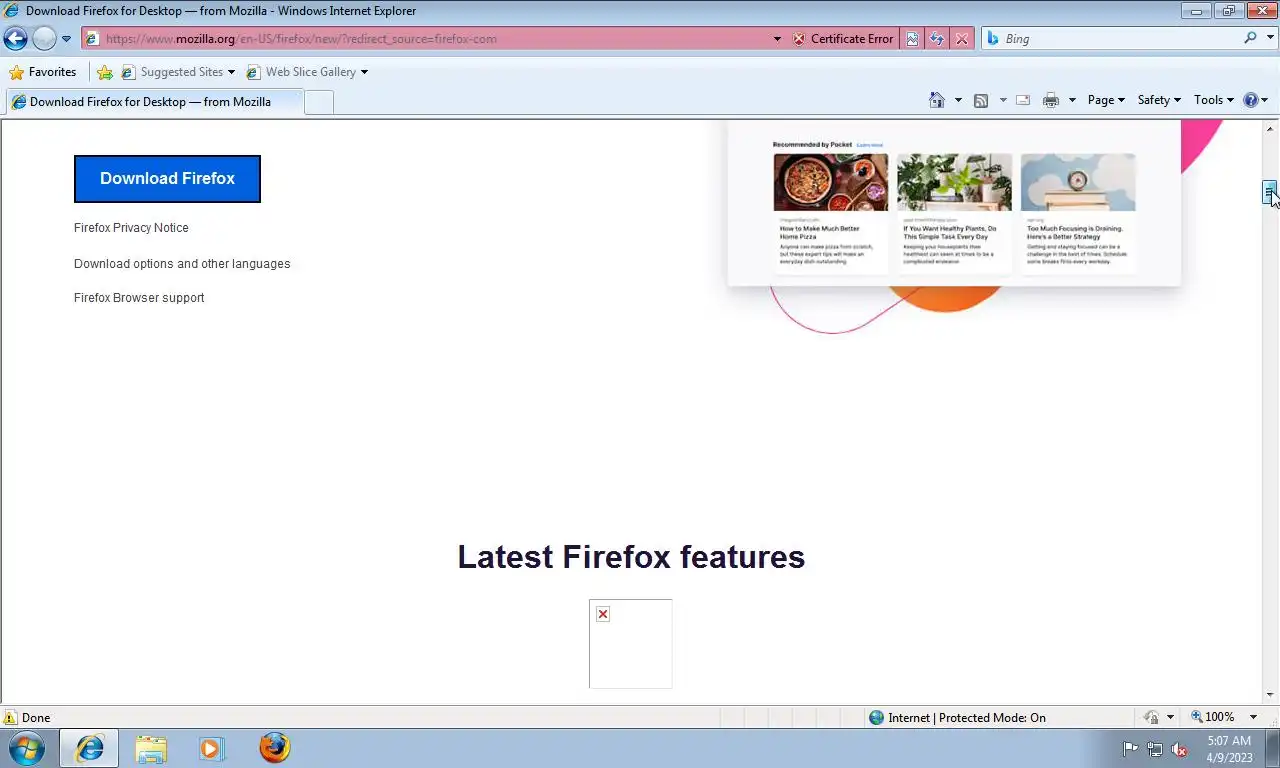Click the houseplants article thumbnail

(954, 182)
